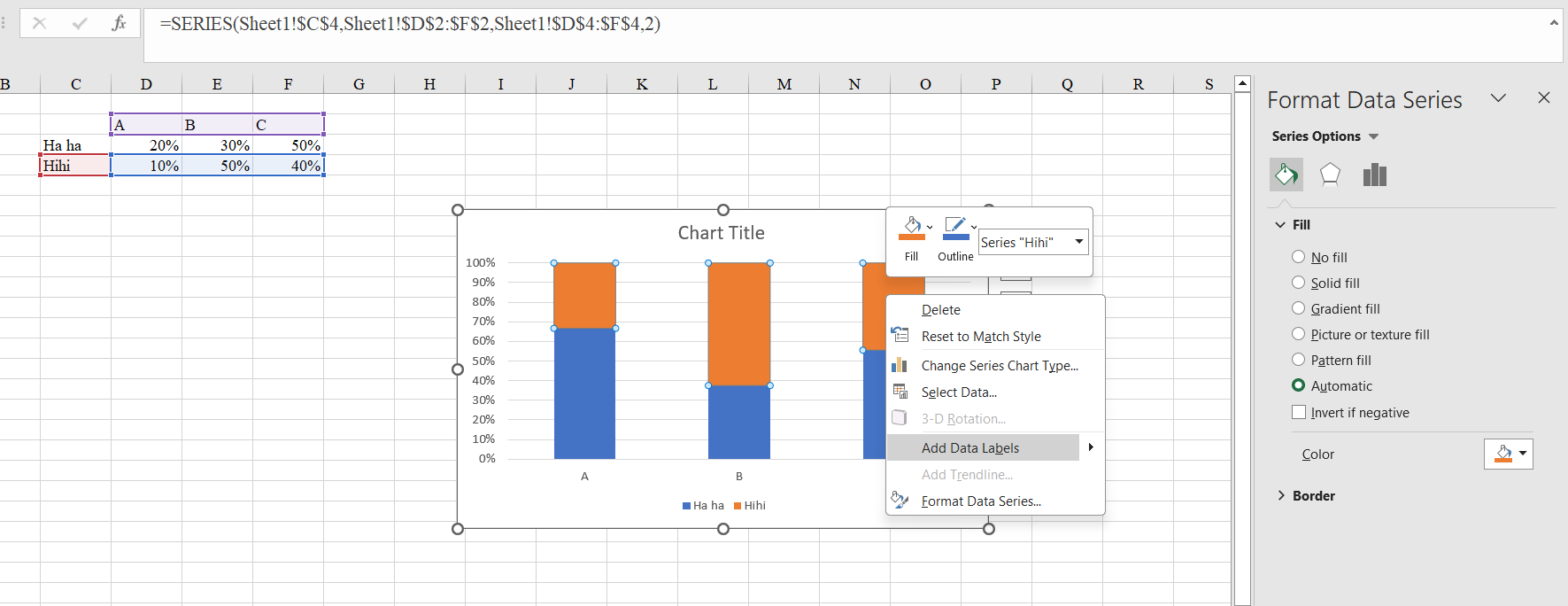
Task: Click the cancel X icon in formula bar
Action: pyautogui.click(x=39, y=23)
